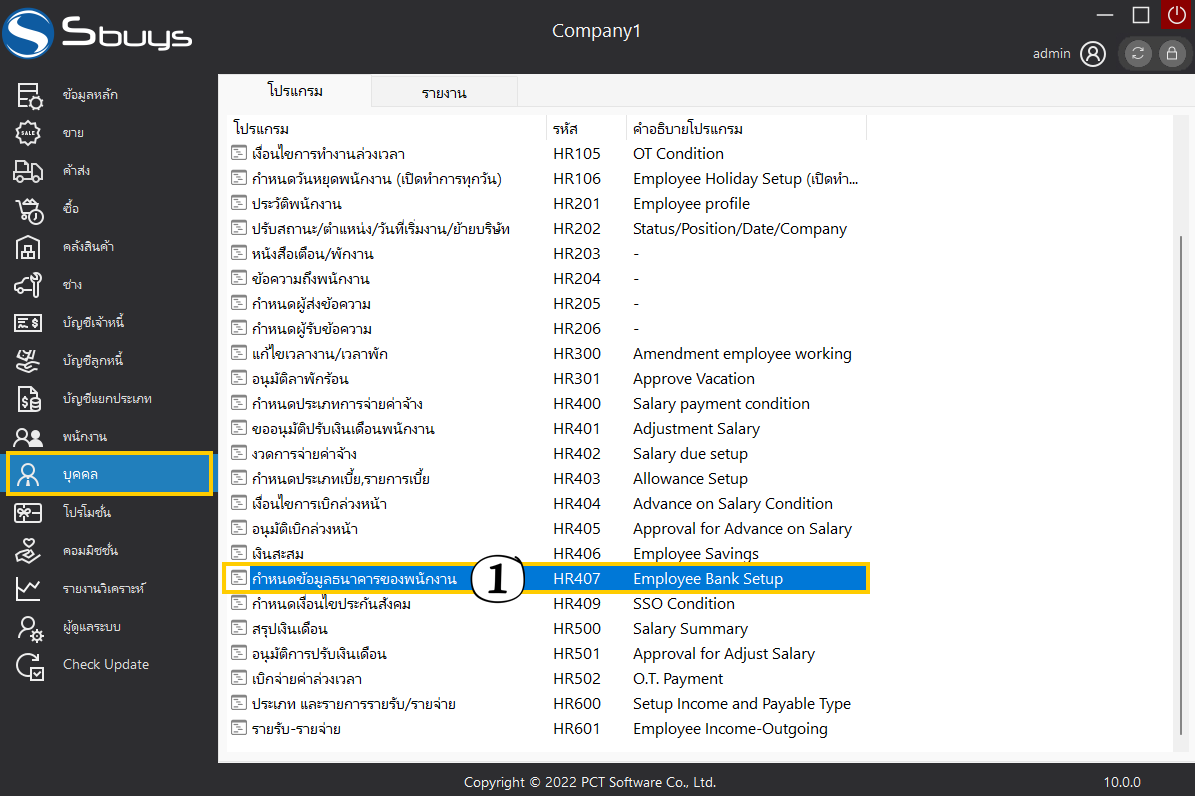Click the lock icon in top bar
The width and height of the screenshot is (1195, 796).
point(1170,54)
